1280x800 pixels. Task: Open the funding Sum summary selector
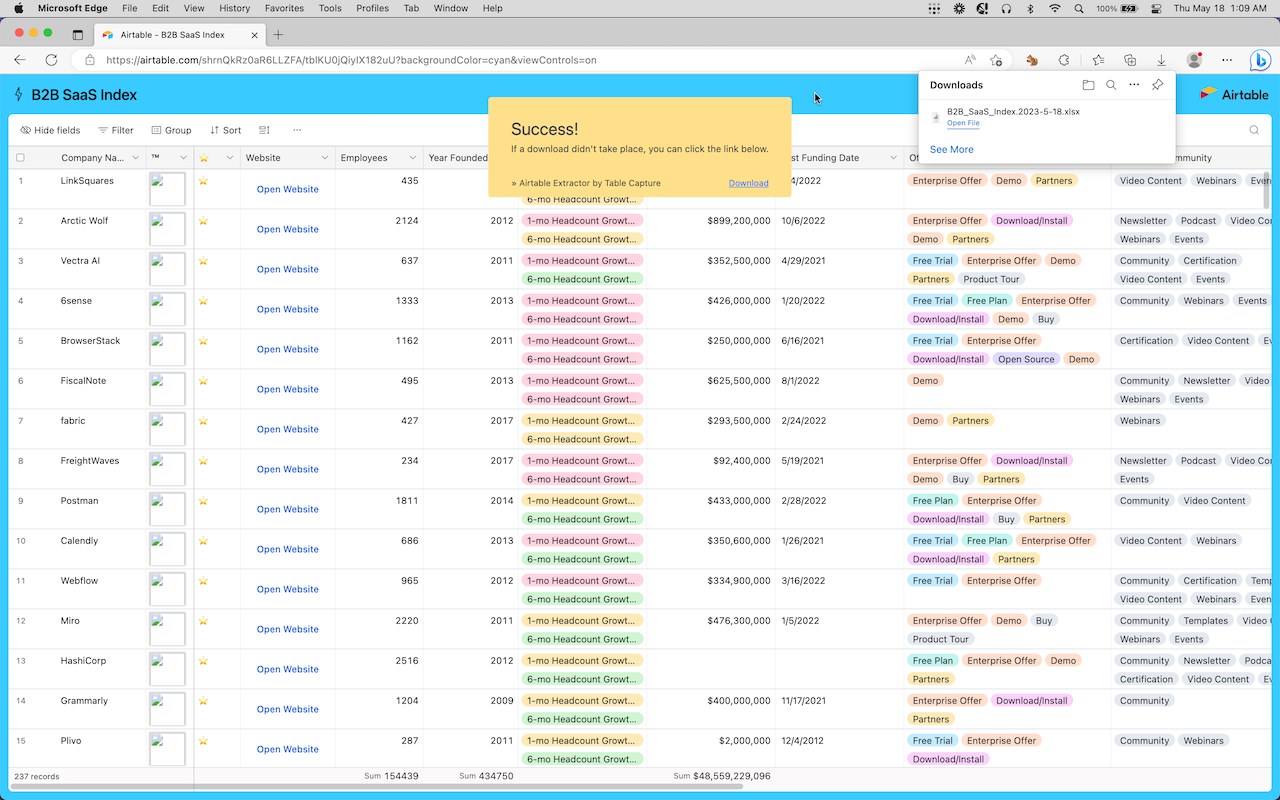pos(722,776)
